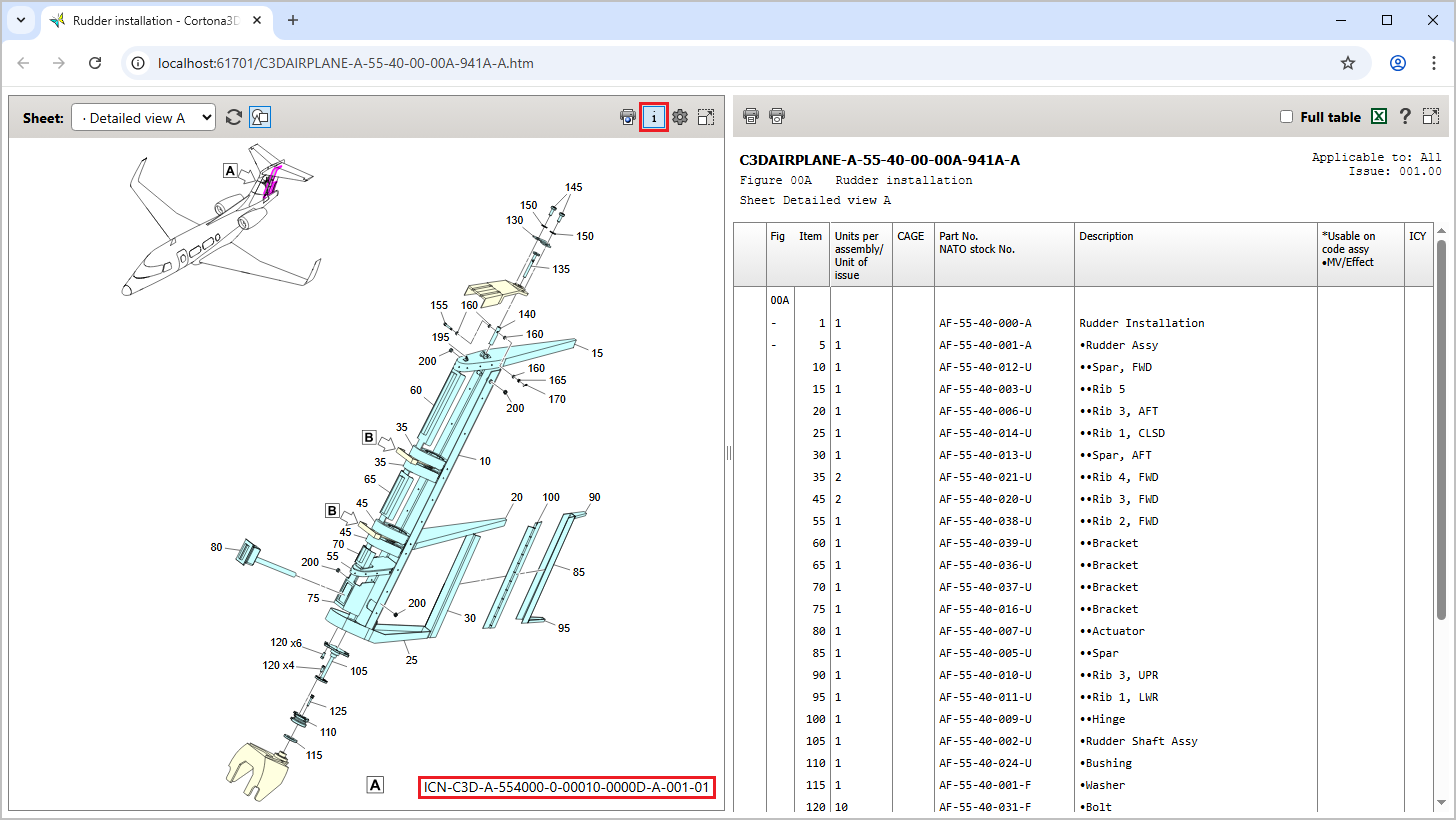
Task: Expand the illustration to full screen
Action: [x=707, y=116]
